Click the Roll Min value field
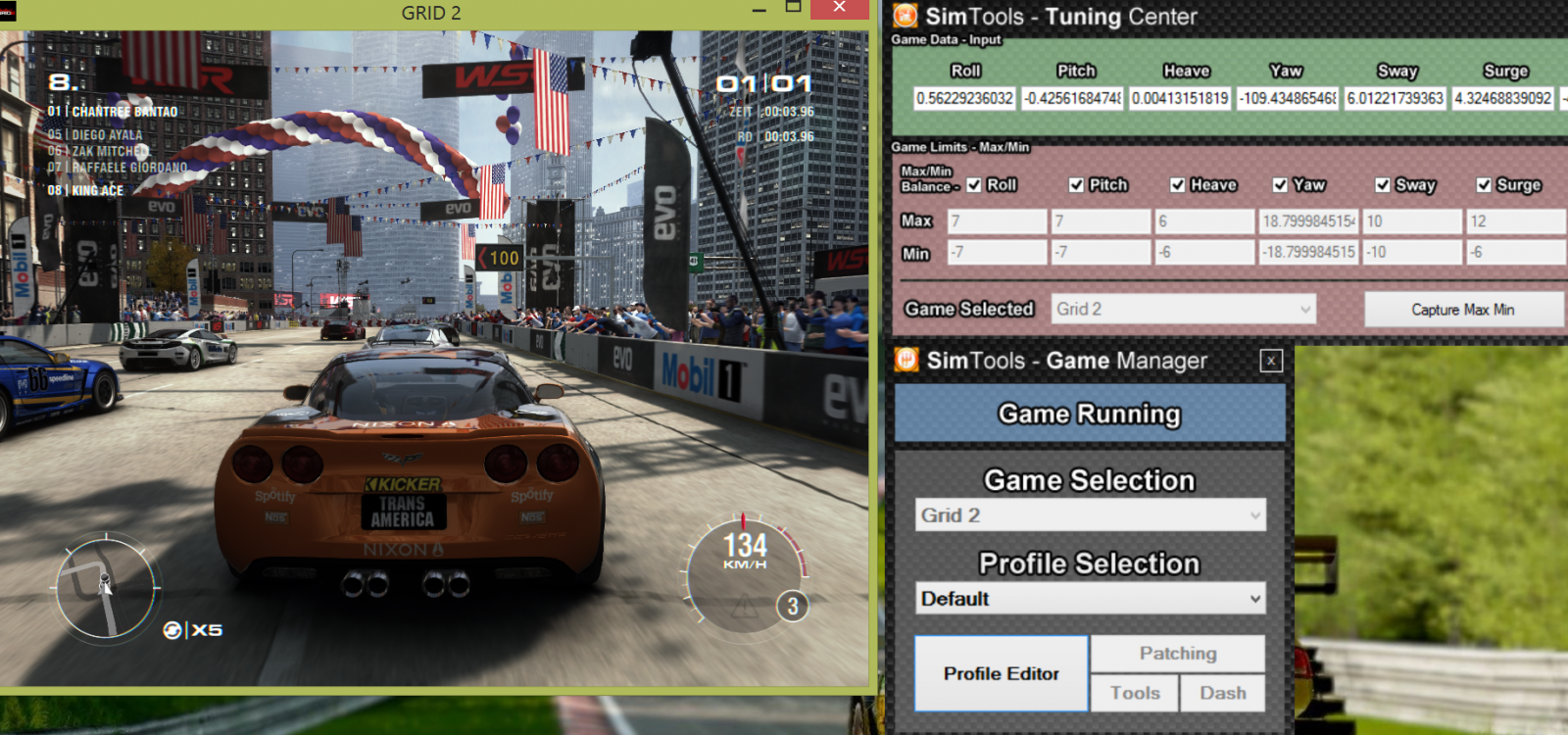Image resolution: width=1568 pixels, height=735 pixels. click(x=997, y=253)
